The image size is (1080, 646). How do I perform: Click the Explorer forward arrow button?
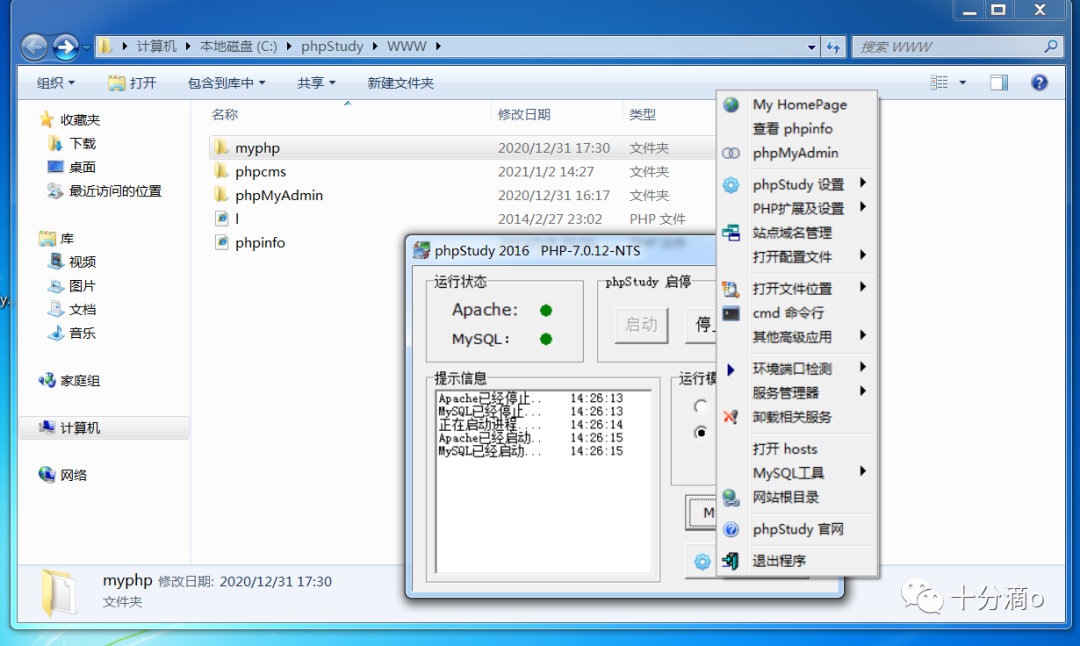point(65,47)
